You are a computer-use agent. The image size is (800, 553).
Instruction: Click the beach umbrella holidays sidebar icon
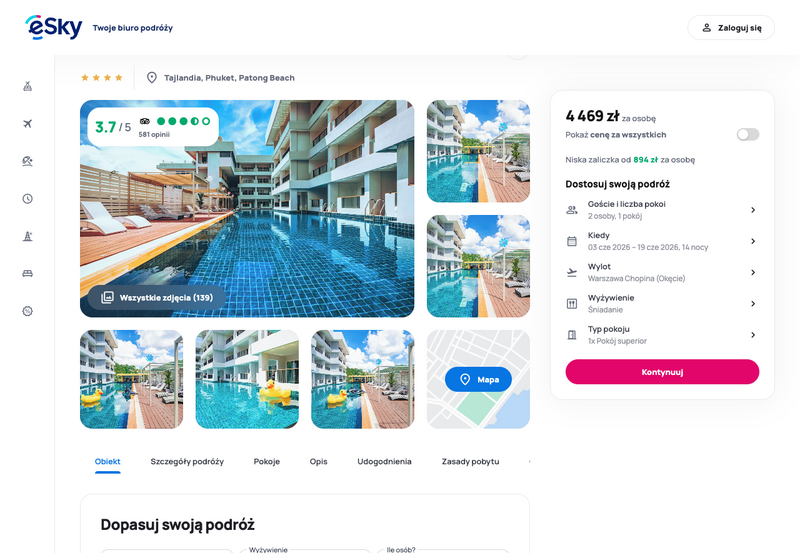28,161
